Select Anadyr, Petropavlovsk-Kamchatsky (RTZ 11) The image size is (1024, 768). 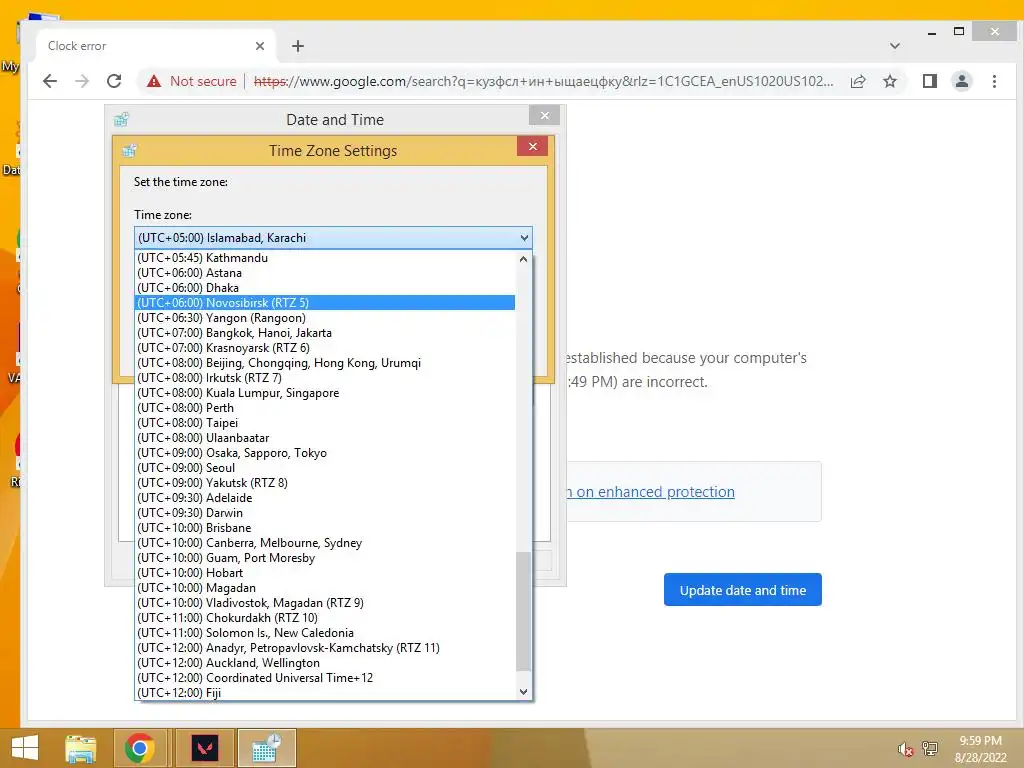coord(325,648)
